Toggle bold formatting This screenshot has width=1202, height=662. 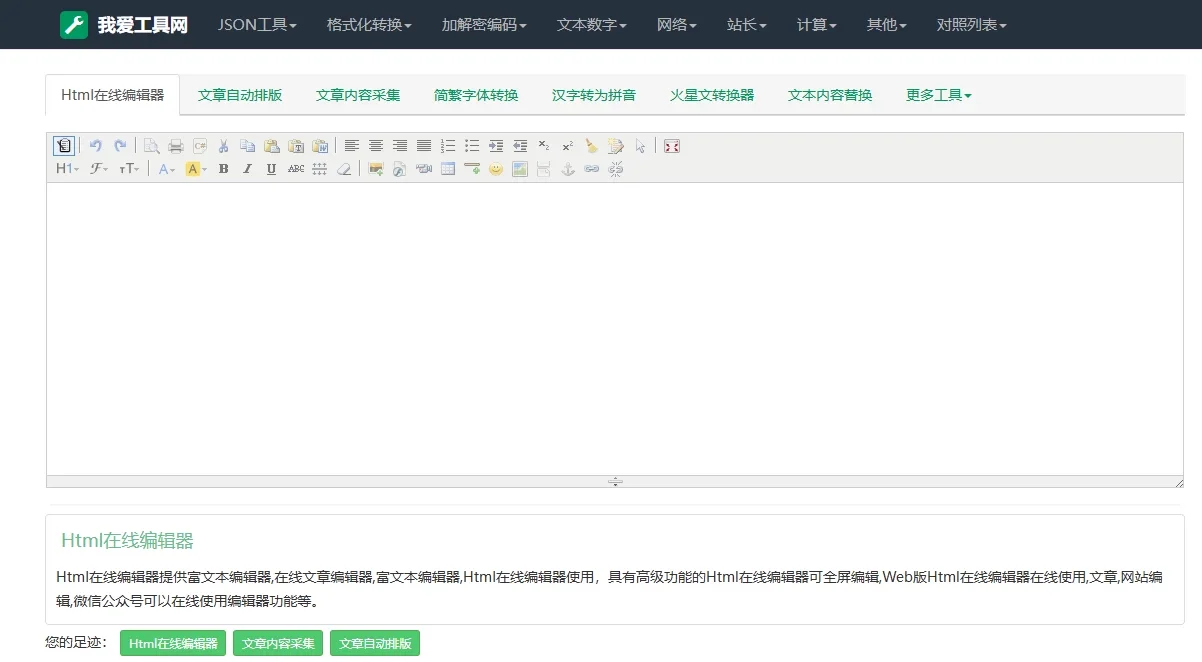pos(223,169)
